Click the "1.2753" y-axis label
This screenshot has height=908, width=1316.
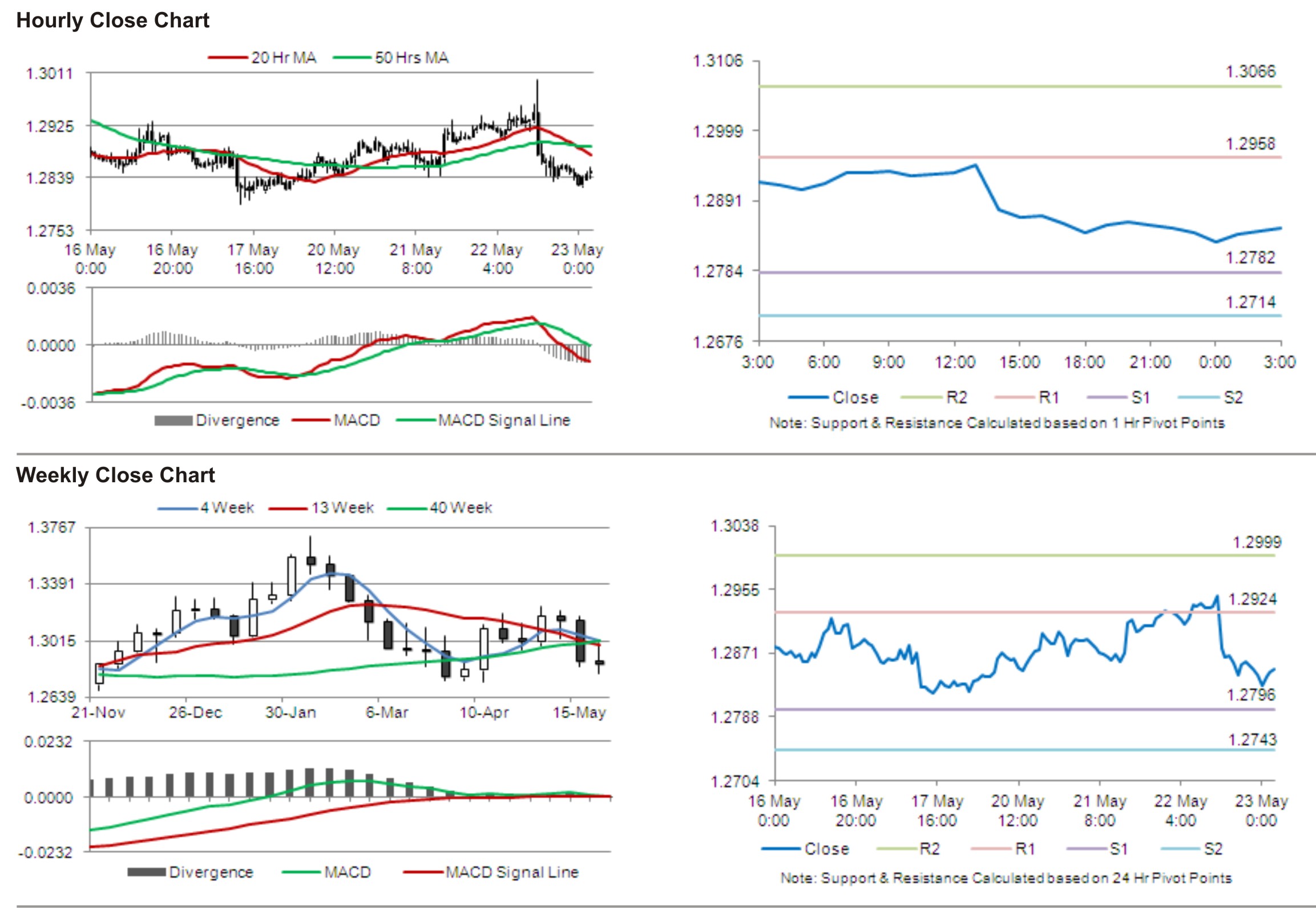[50, 231]
